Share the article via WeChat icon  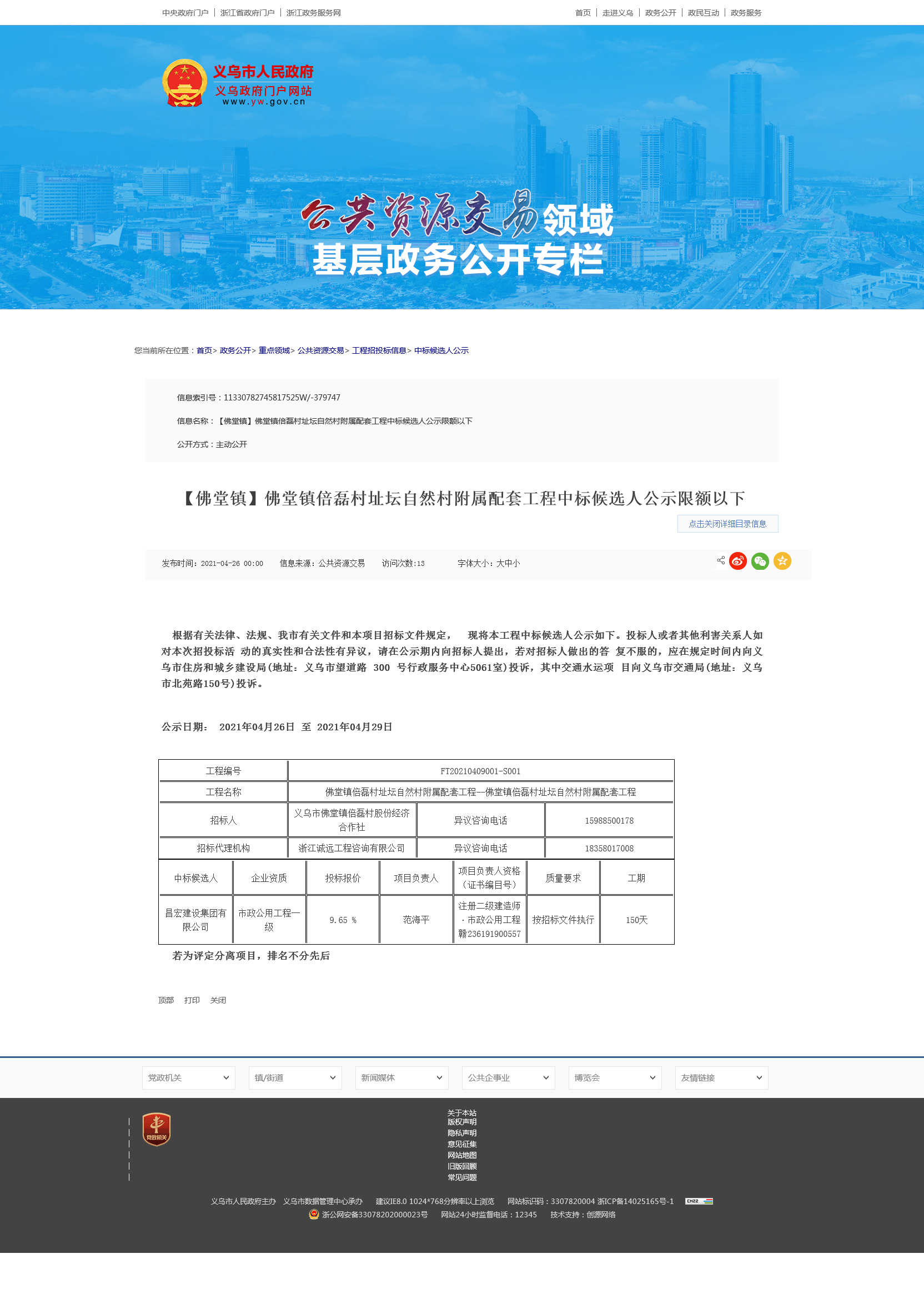(760, 561)
